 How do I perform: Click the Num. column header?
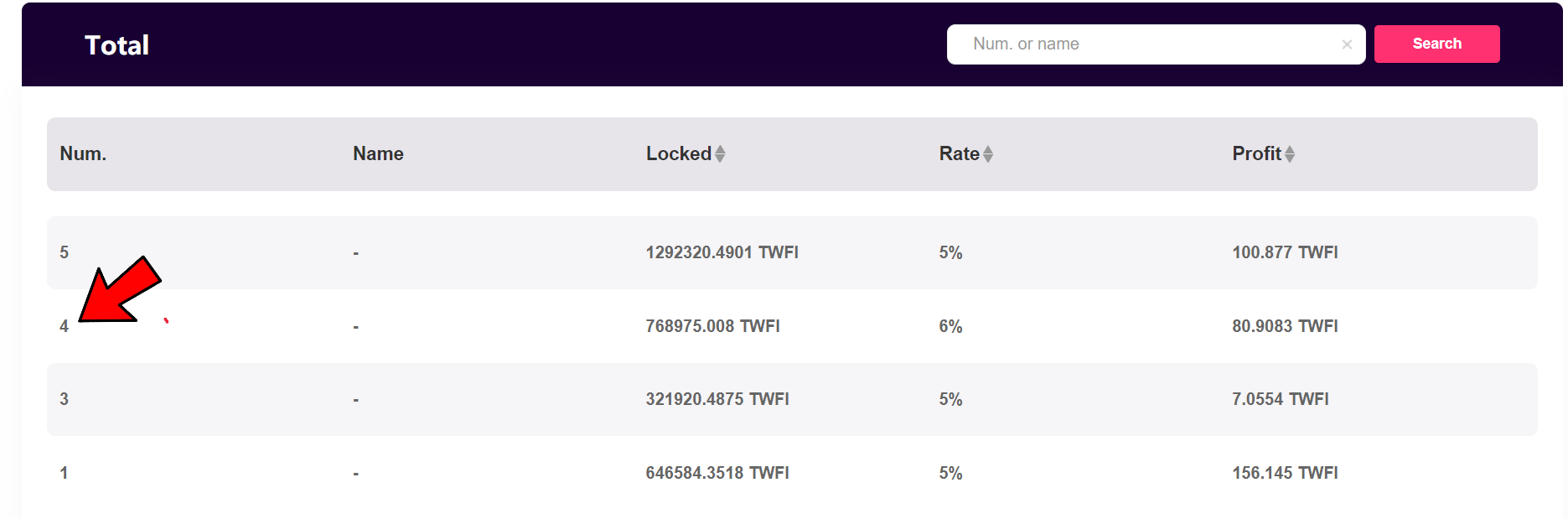83,154
